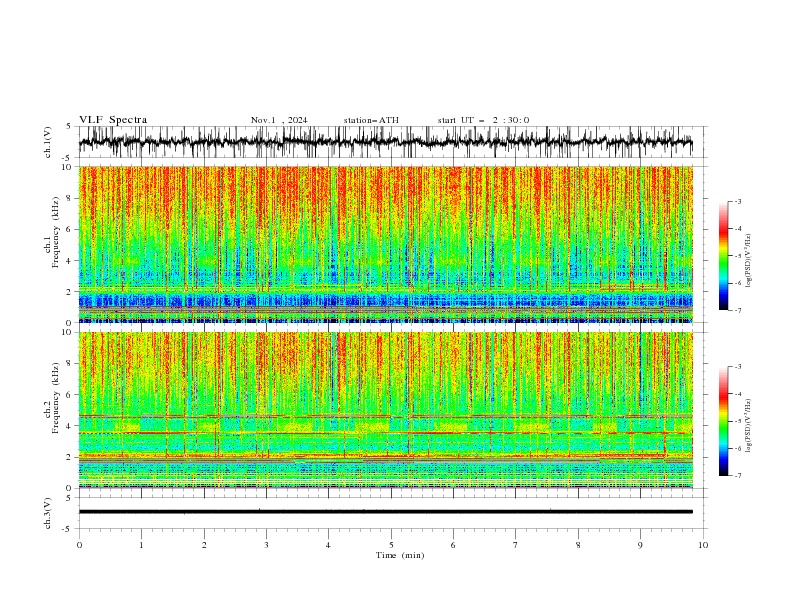This screenshot has height=612, width=792.
Task: Click the 'start UT = 2 :30: 0' text
Action: tap(483, 120)
